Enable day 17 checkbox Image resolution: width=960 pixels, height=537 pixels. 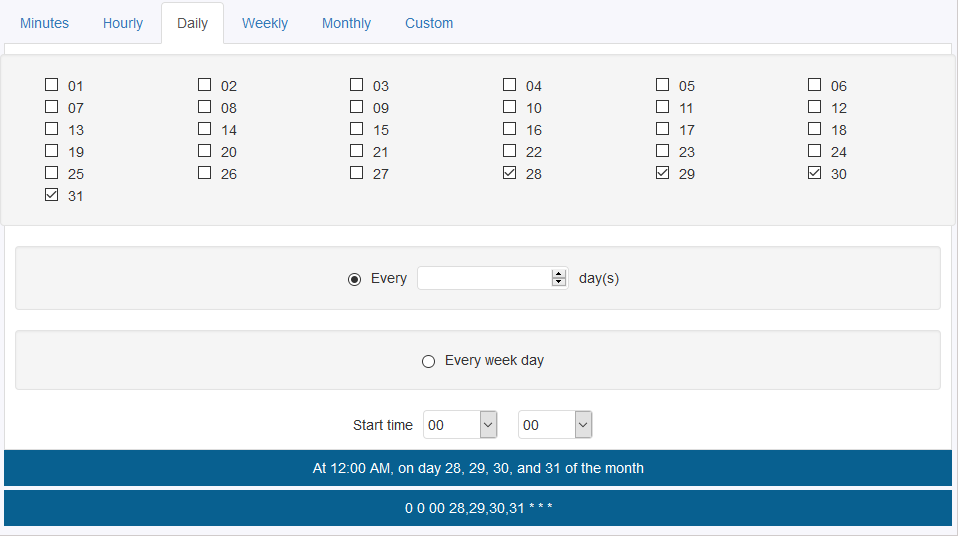click(662, 129)
